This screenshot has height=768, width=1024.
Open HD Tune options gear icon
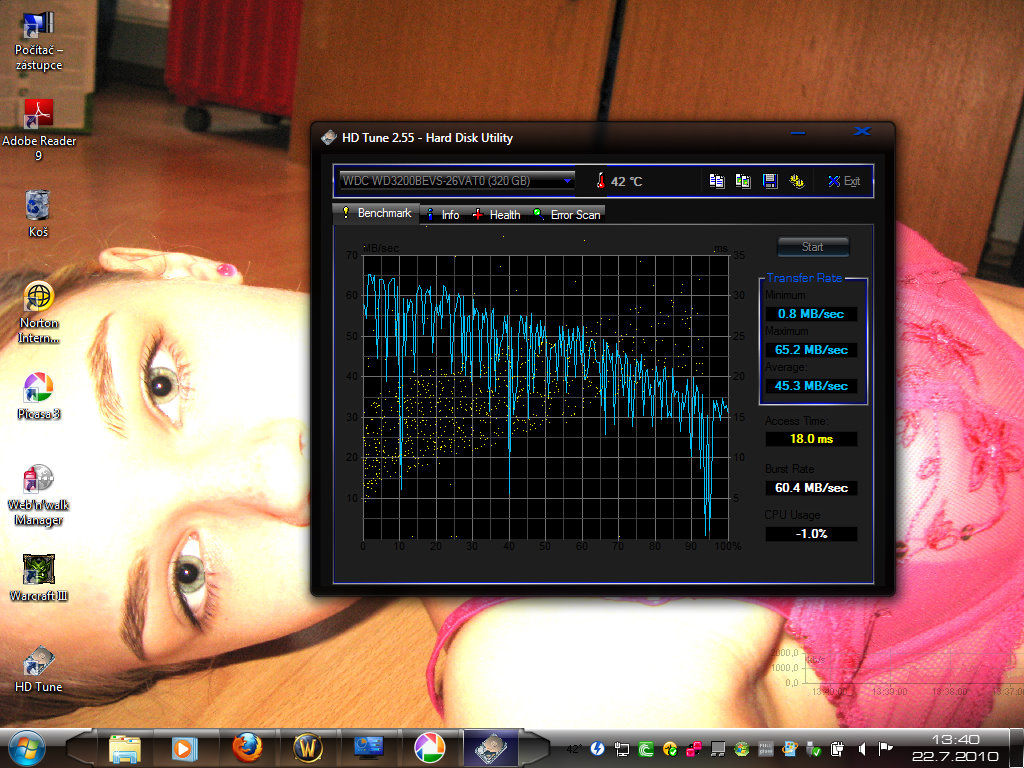797,181
